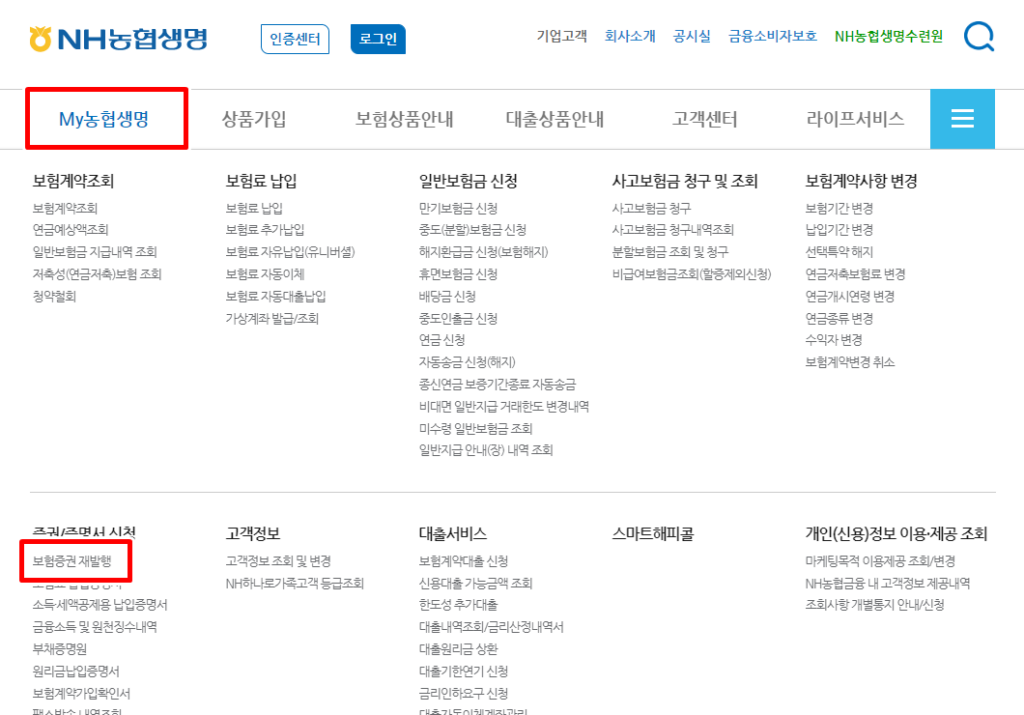Open 분할보험금 조회 및 청구
This screenshot has width=1024, height=715.
[x=670, y=252]
